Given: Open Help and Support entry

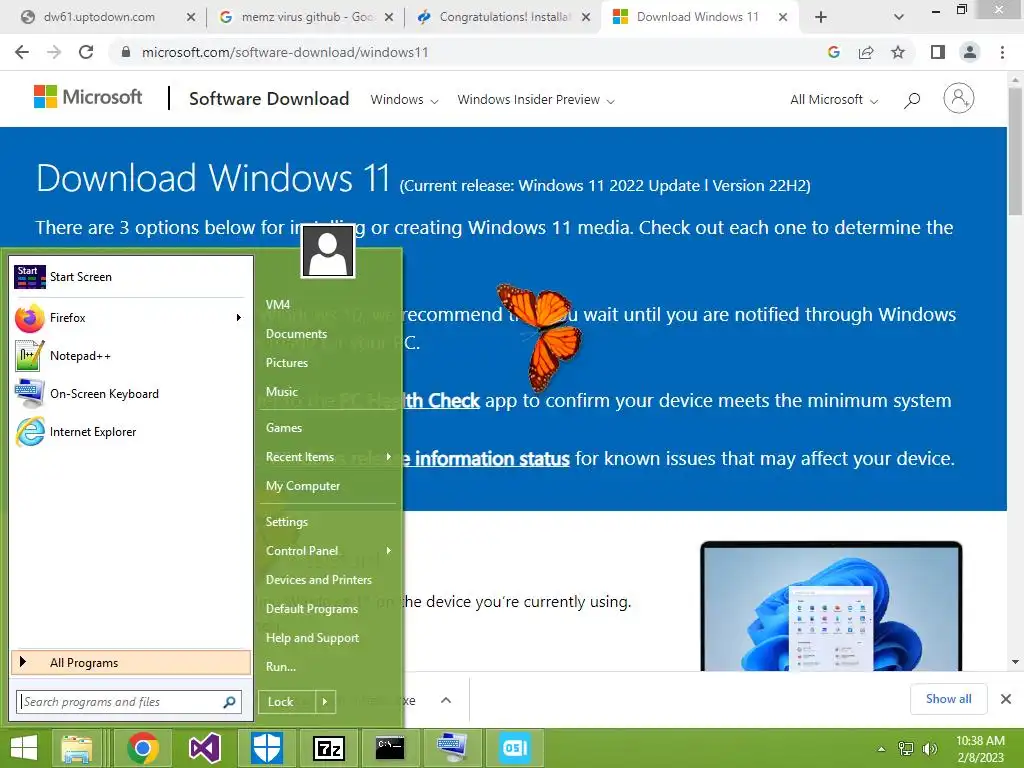Looking at the screenshot, I should click(313, 638).
